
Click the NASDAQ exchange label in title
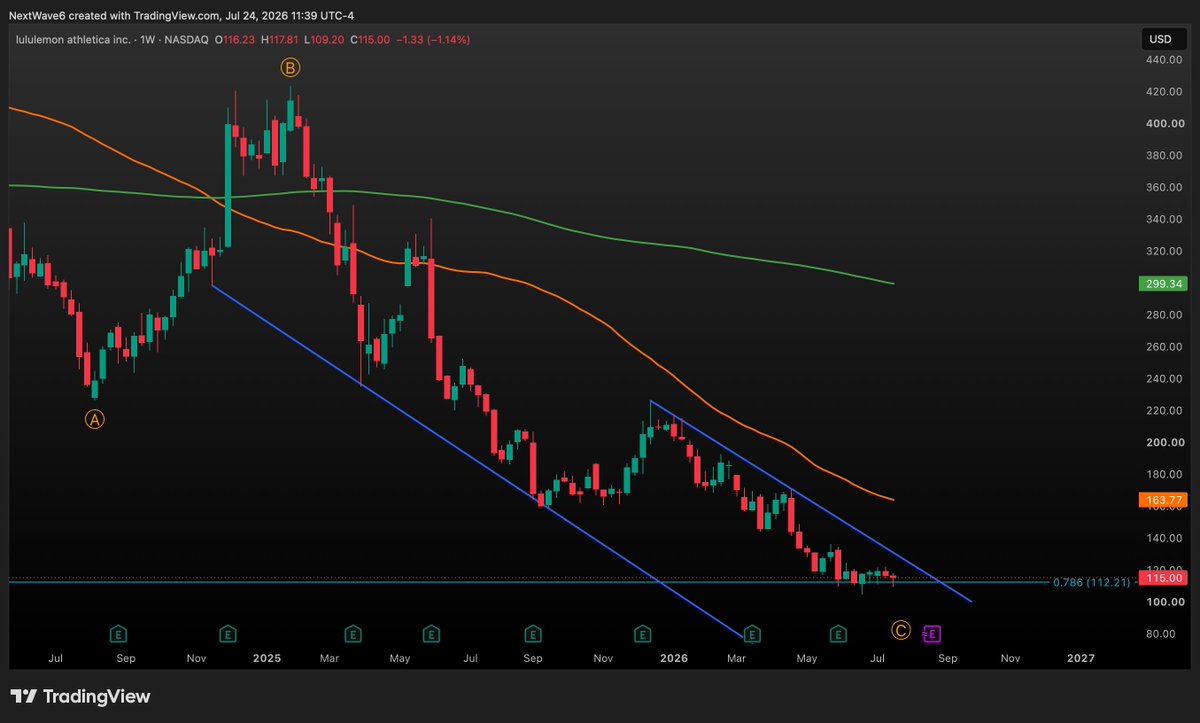[187, 40]
